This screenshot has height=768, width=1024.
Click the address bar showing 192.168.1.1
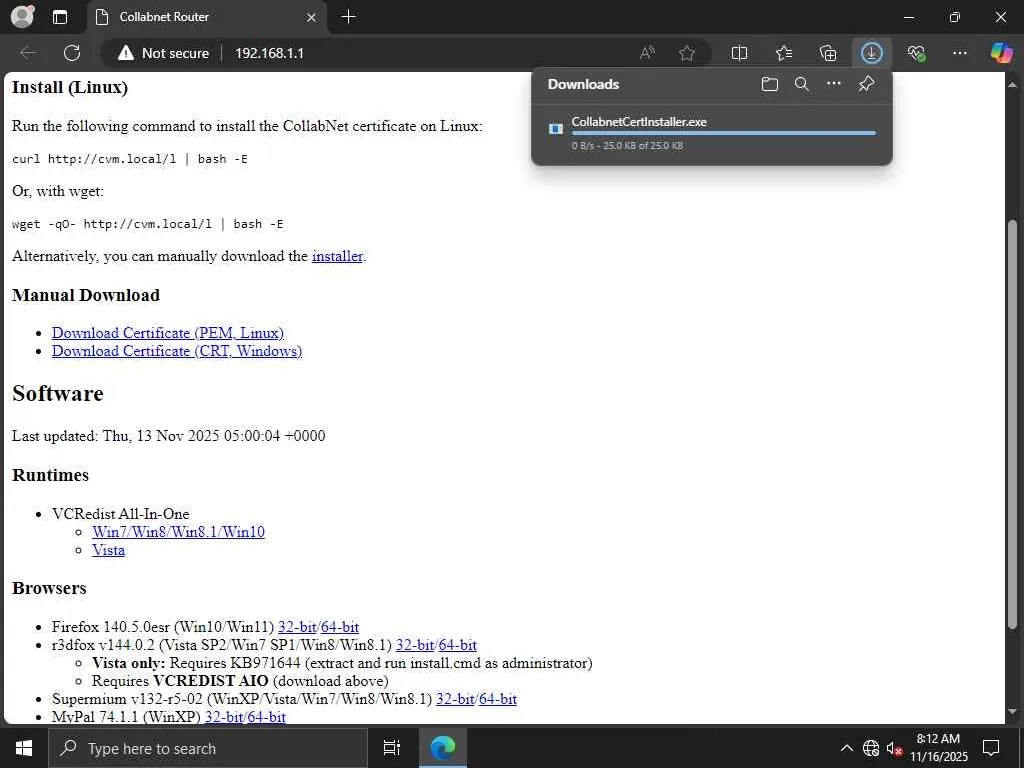[269, 53]
